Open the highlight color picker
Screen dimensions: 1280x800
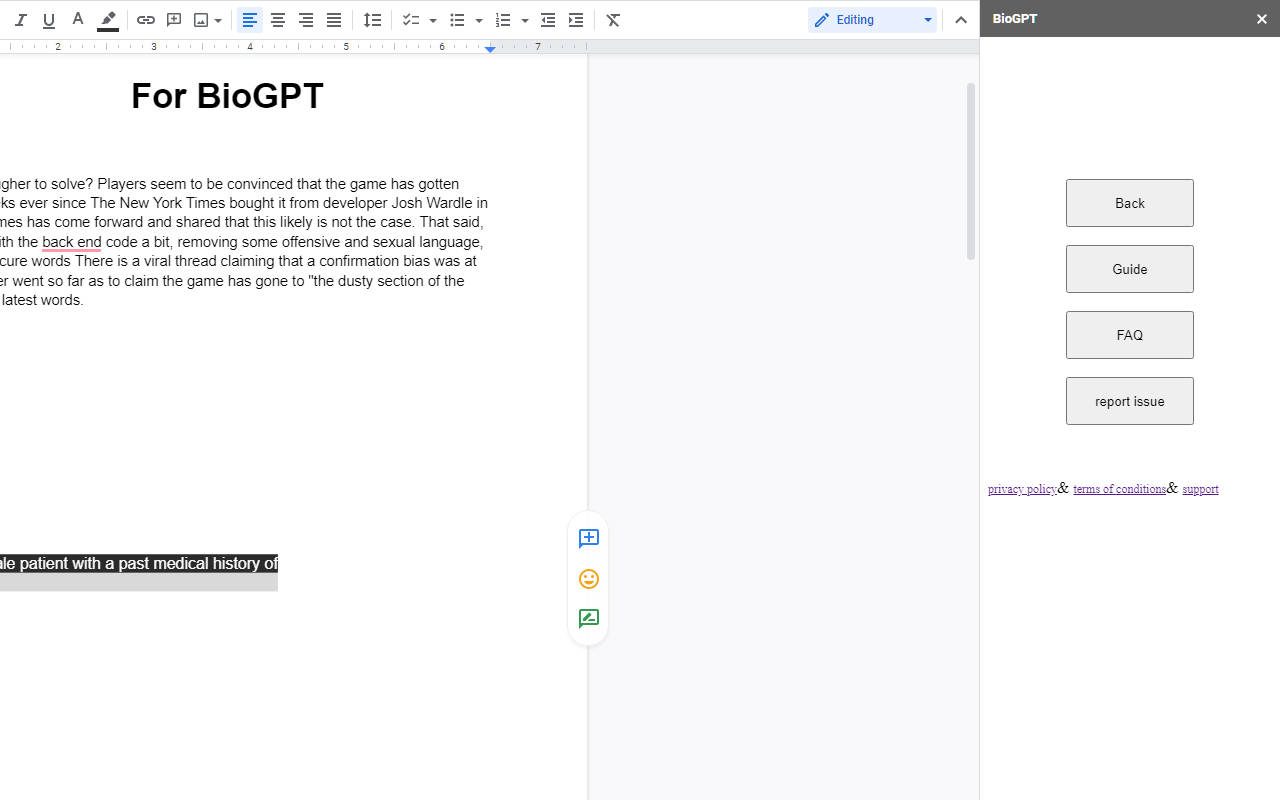pos(108,20)
